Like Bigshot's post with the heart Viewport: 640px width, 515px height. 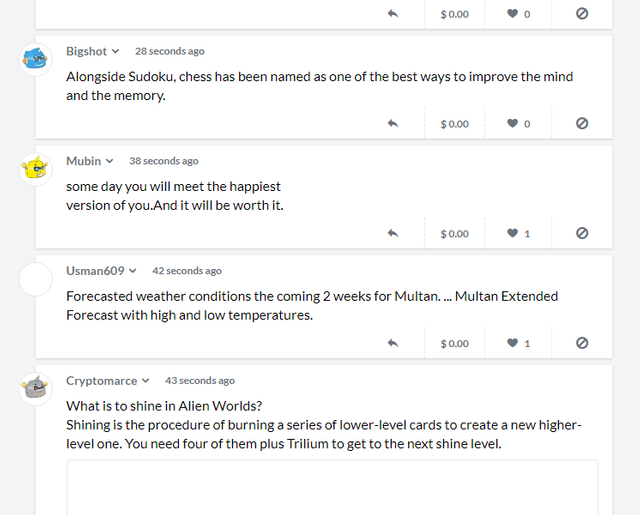[512, 123]
